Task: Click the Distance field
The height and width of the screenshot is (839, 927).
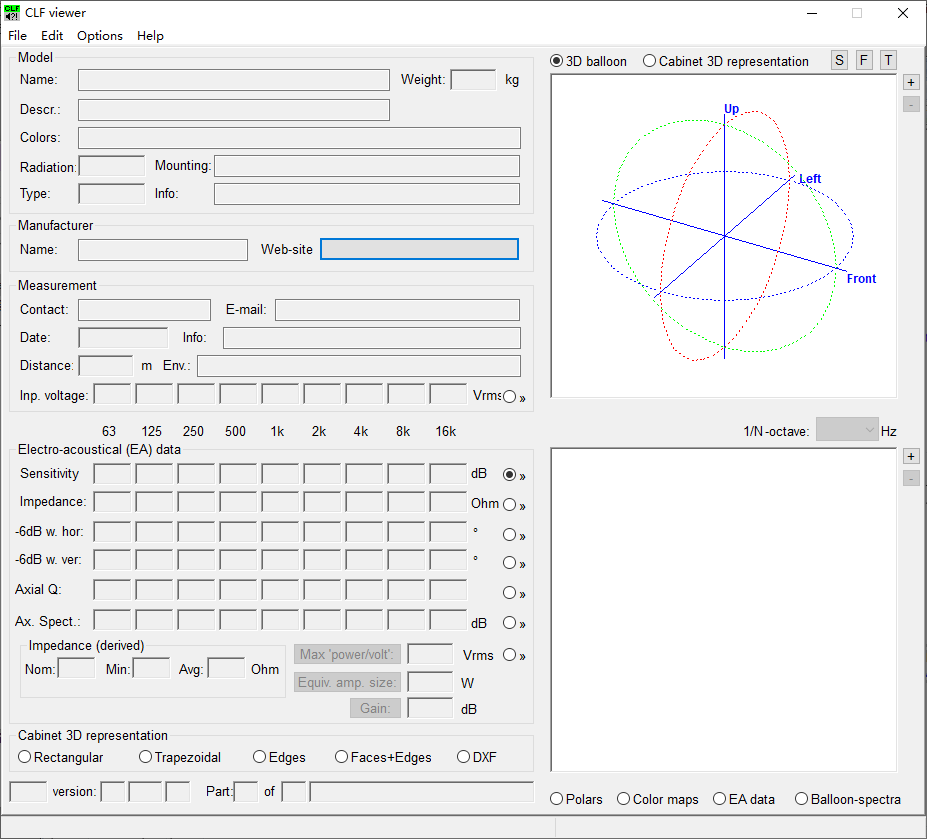Action: click(106, 366)
